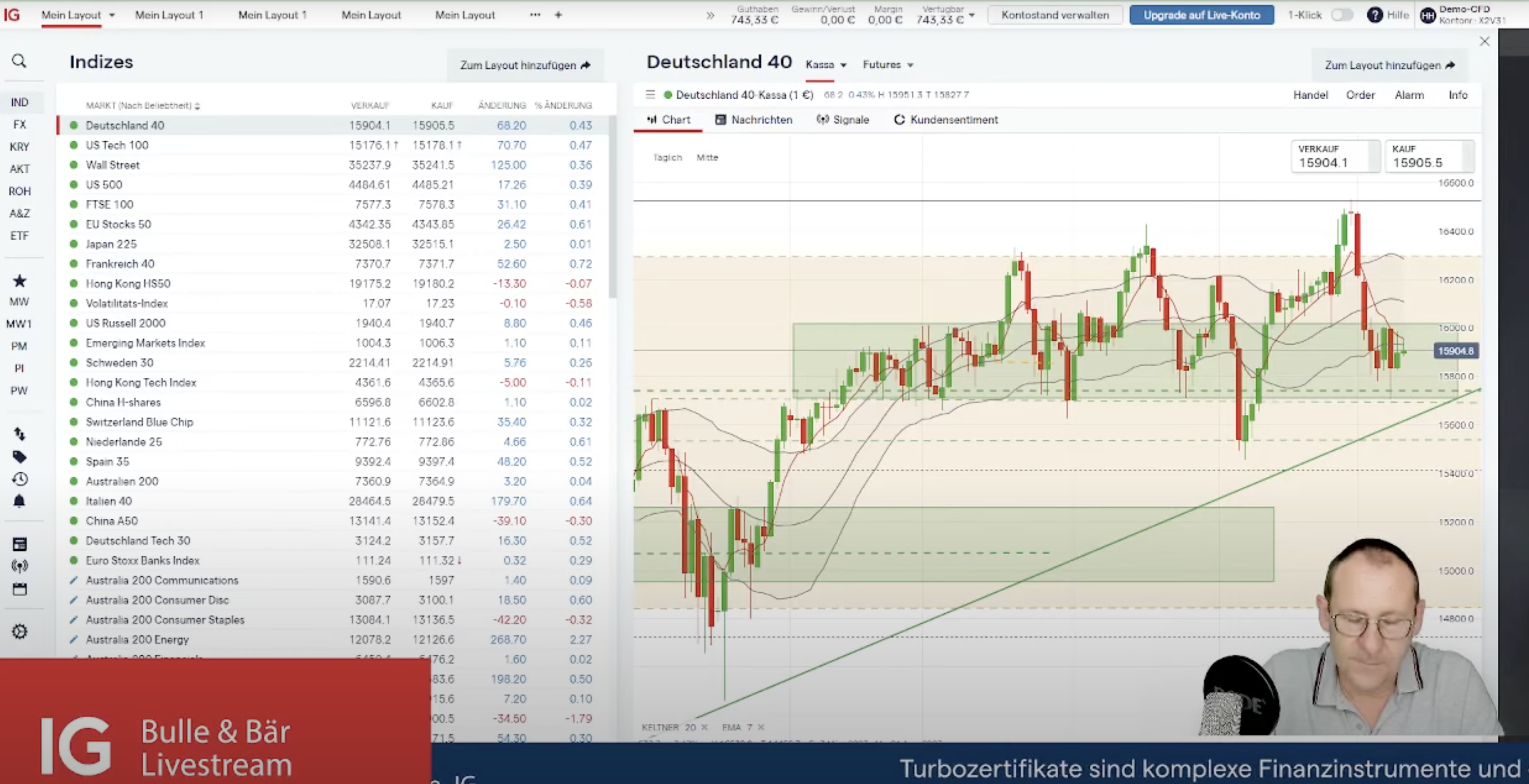This screenshot has width=1529, height=784.
Task: Open chart hamburger menu beside Deutschland 40 Kassa
Action: click(x=650, y=94)
